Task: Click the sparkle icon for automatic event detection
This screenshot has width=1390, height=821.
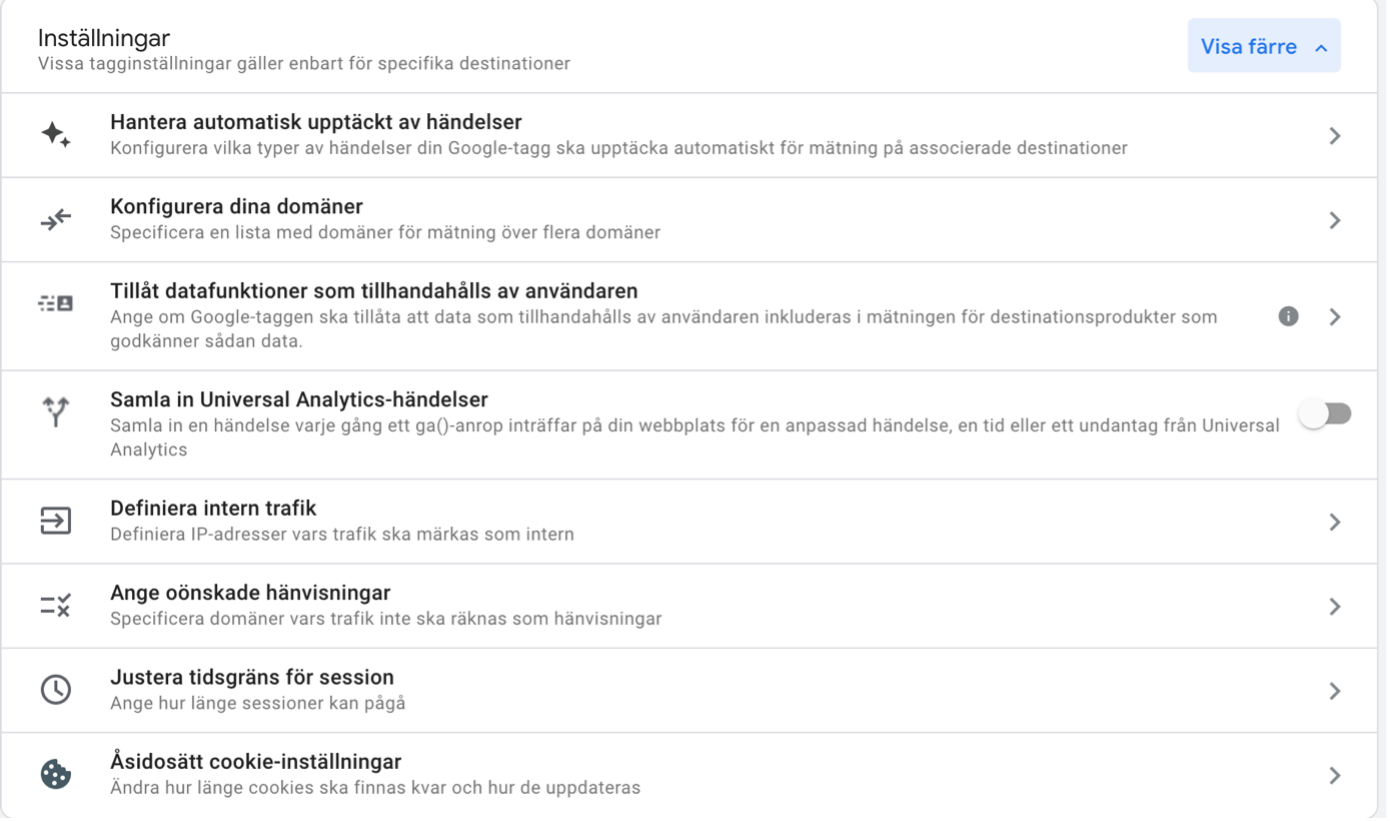Action: click(56, 135)
